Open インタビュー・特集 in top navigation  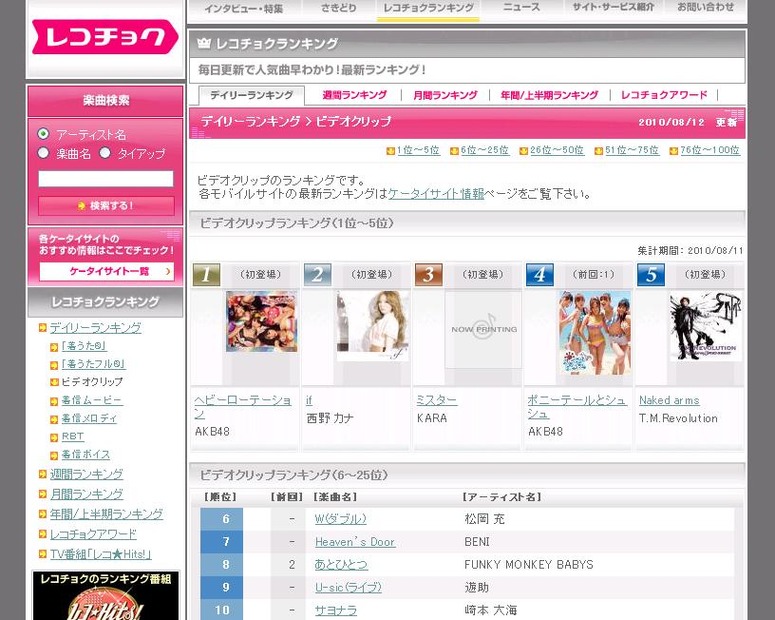click(244, 8)
